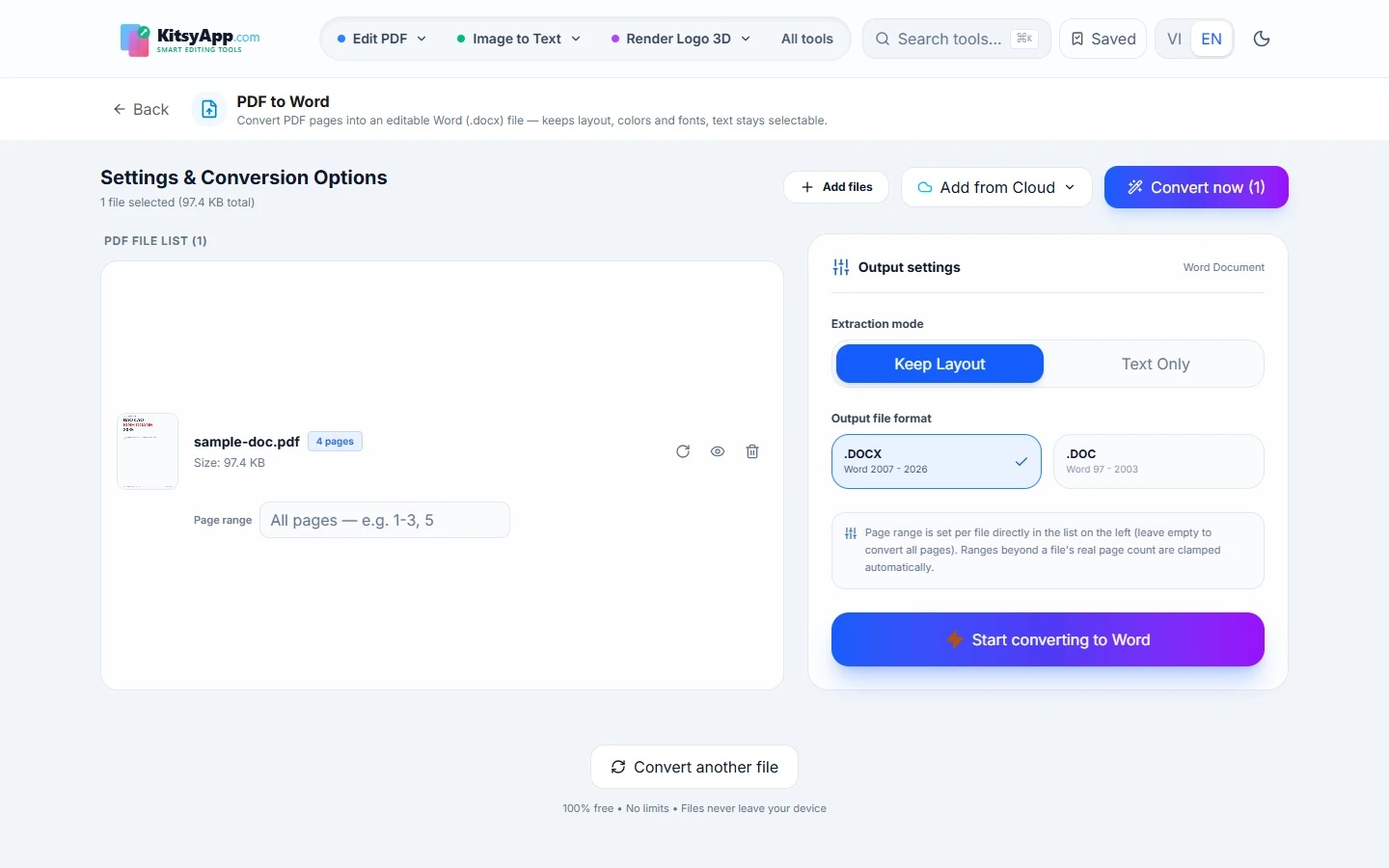This screenshot has width=1389, height=868.
Task: Switch language to VI
Action: click(1174, 39)
